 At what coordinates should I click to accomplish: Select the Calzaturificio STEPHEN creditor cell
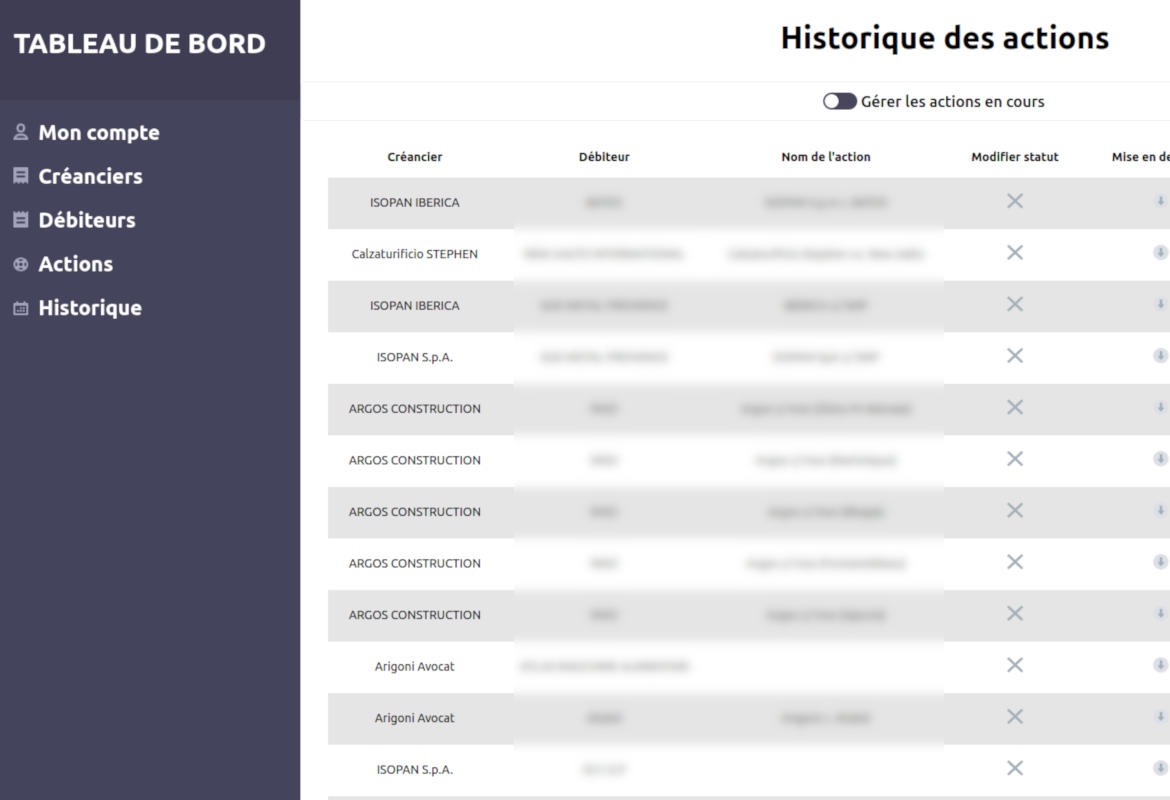coord(414,254)
